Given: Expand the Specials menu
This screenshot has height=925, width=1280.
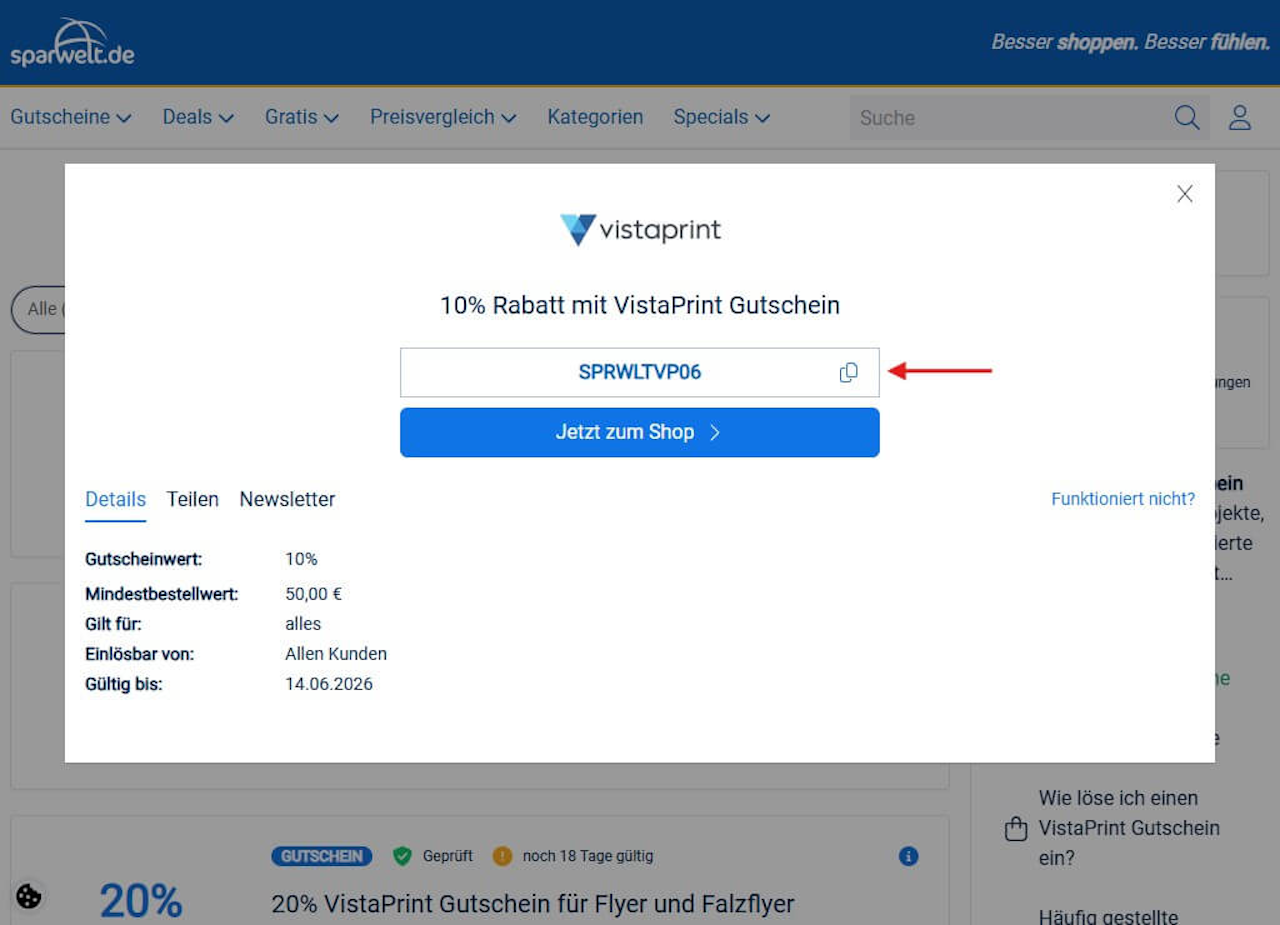Looking at the screenshot, I should [721, 117].
